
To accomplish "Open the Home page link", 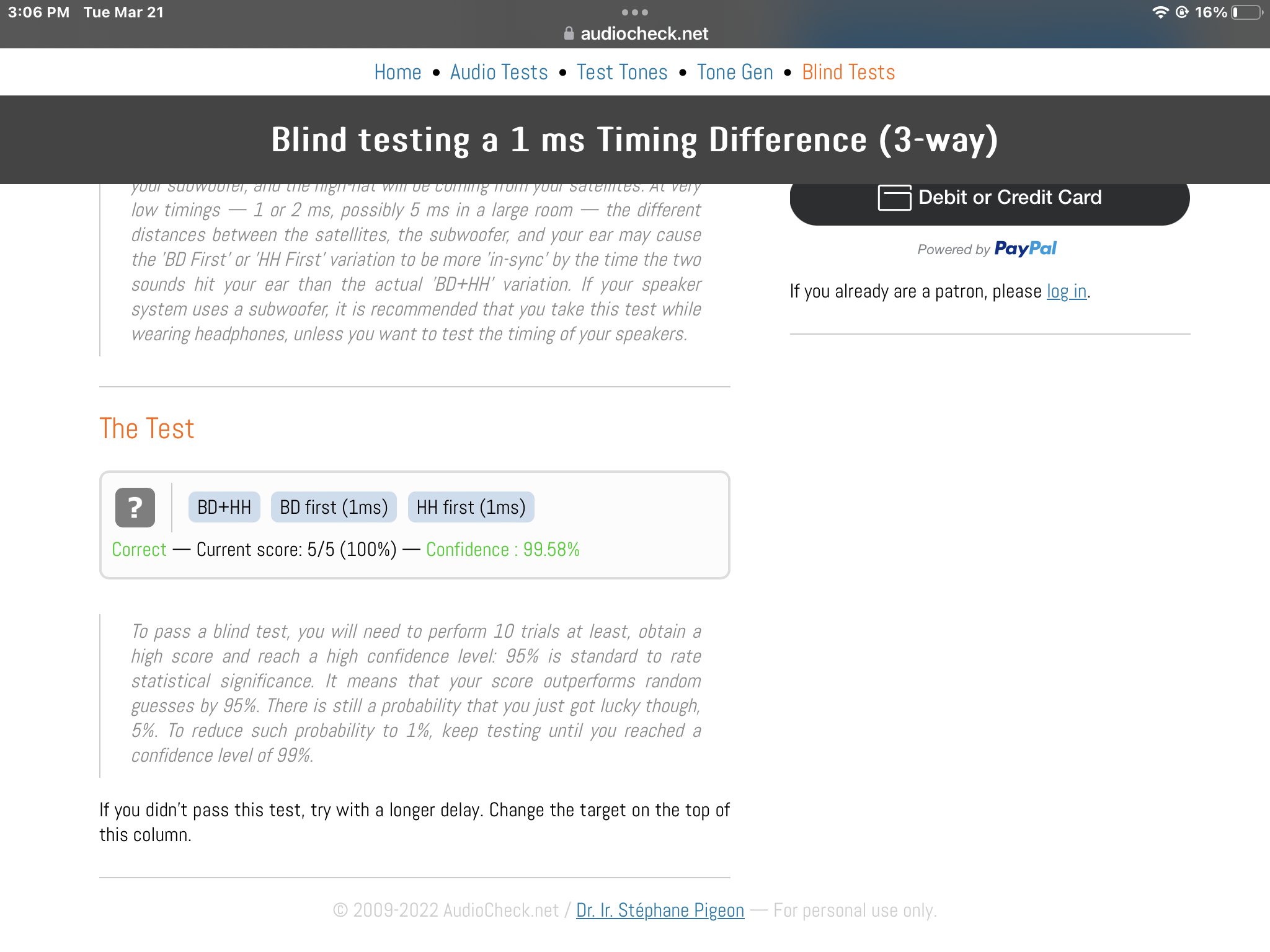I will [x=398, y=73].
